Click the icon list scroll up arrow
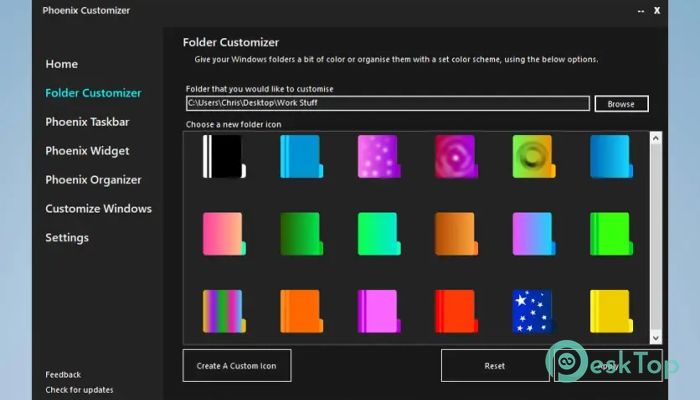The width and height of the screenshot is (700, 400). pos(655,138)
